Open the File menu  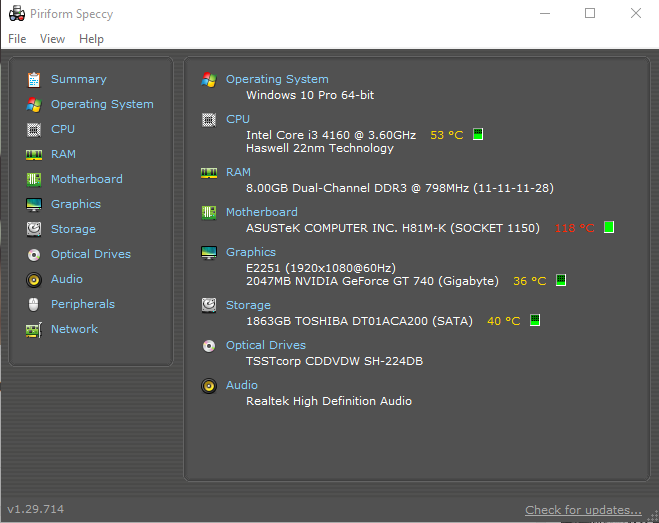click(x=17, y=39)
